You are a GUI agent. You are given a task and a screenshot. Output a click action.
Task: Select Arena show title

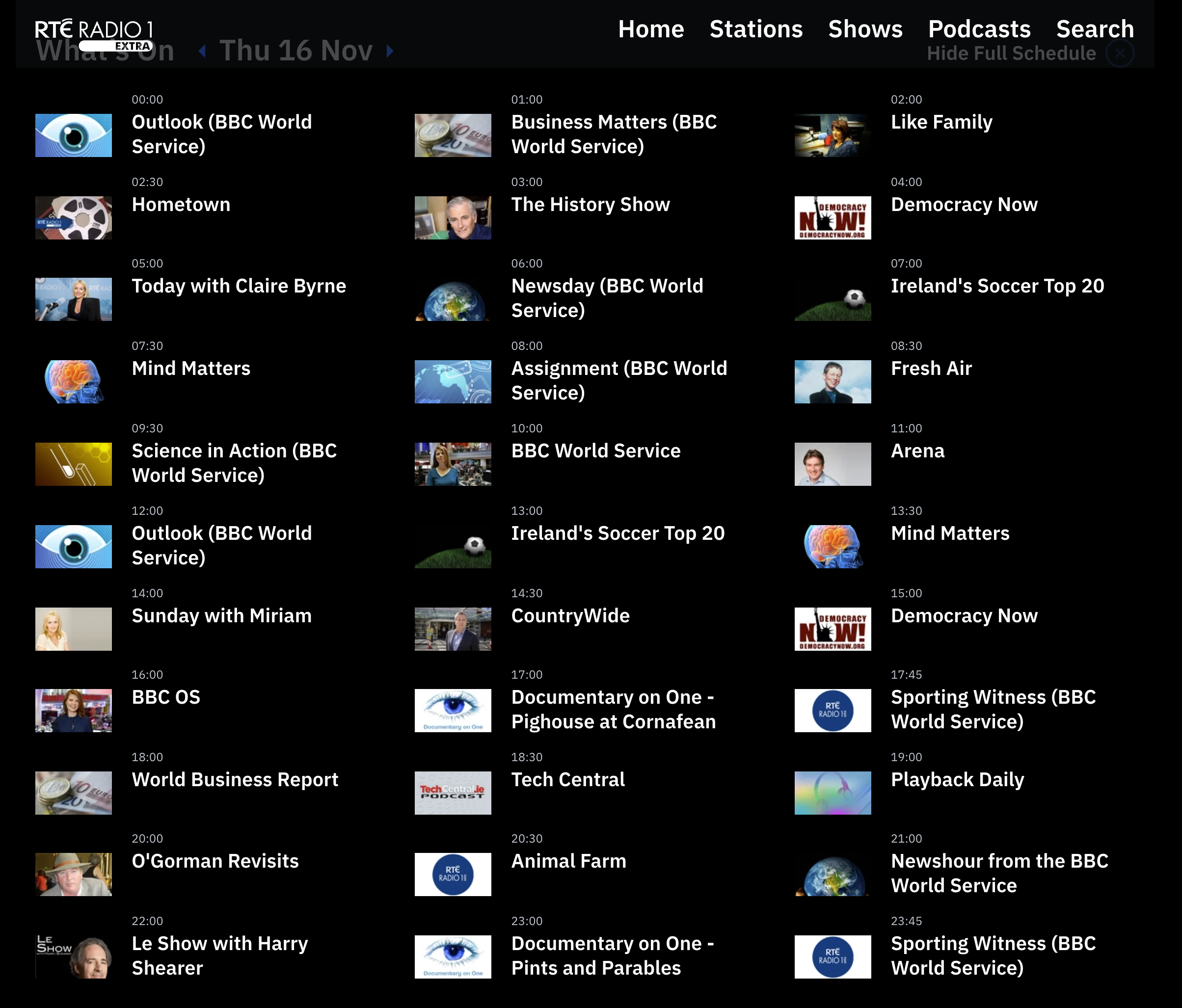(x=918, y=451)
